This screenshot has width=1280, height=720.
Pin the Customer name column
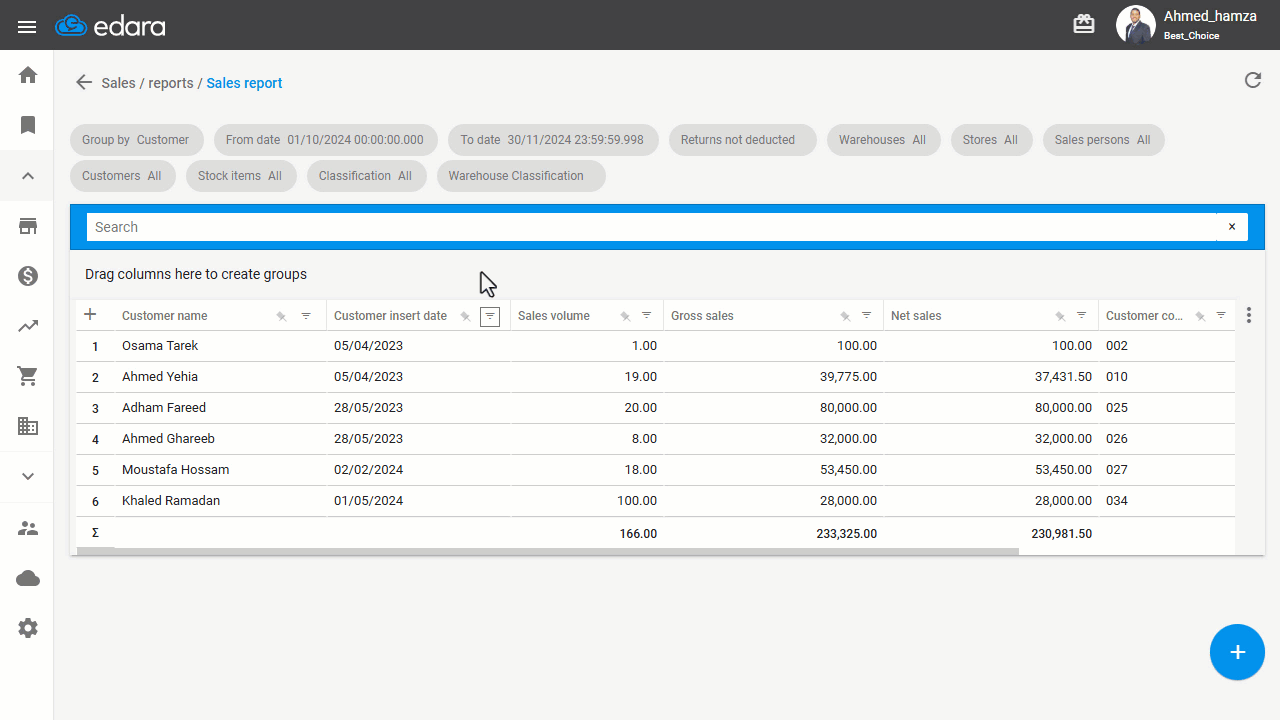tap(282, 316)
